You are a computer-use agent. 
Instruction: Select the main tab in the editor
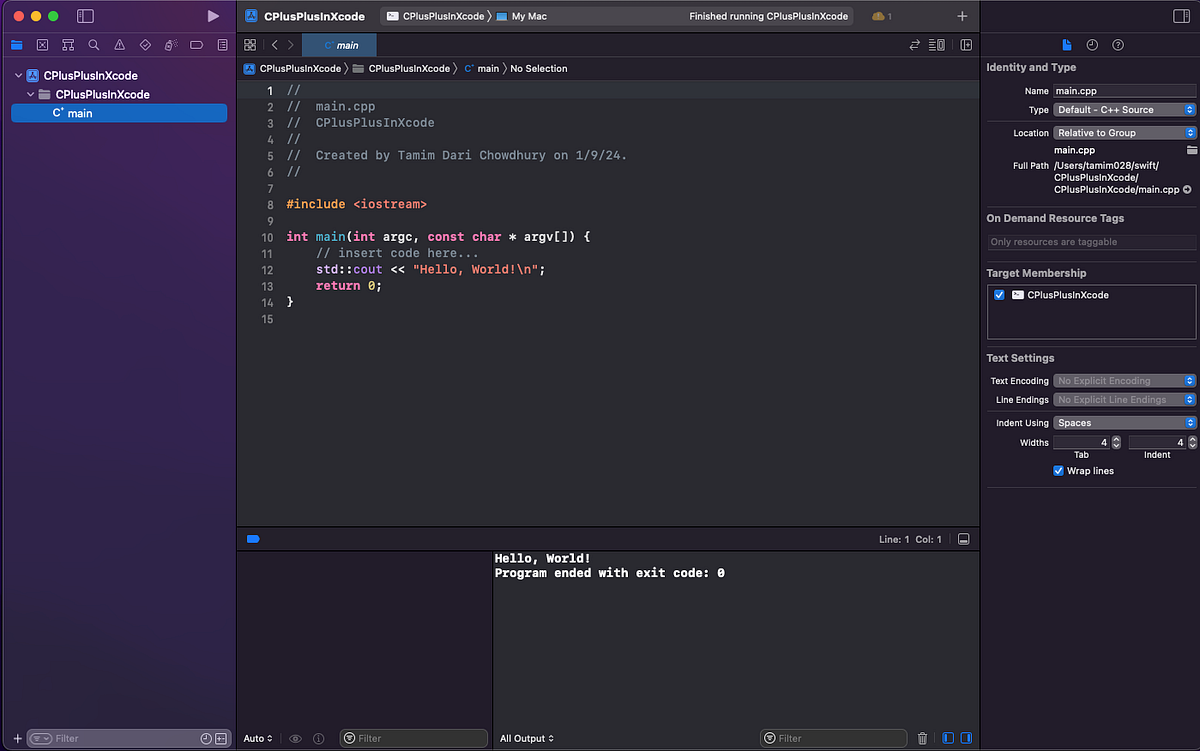339,45
